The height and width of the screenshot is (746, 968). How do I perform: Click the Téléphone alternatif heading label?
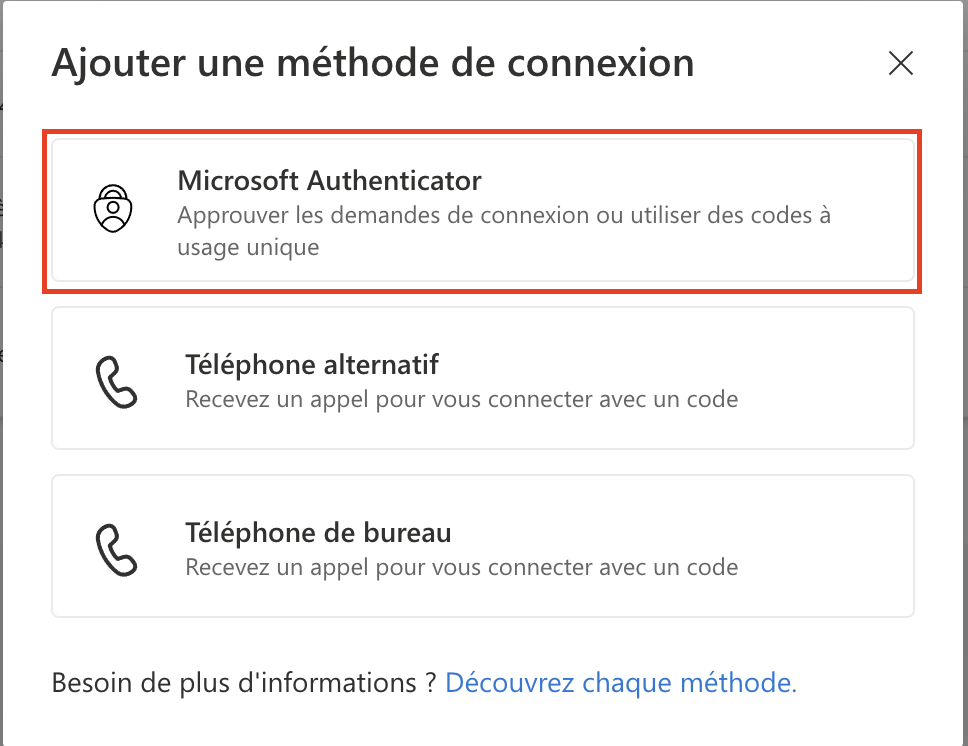coord(312,364)
